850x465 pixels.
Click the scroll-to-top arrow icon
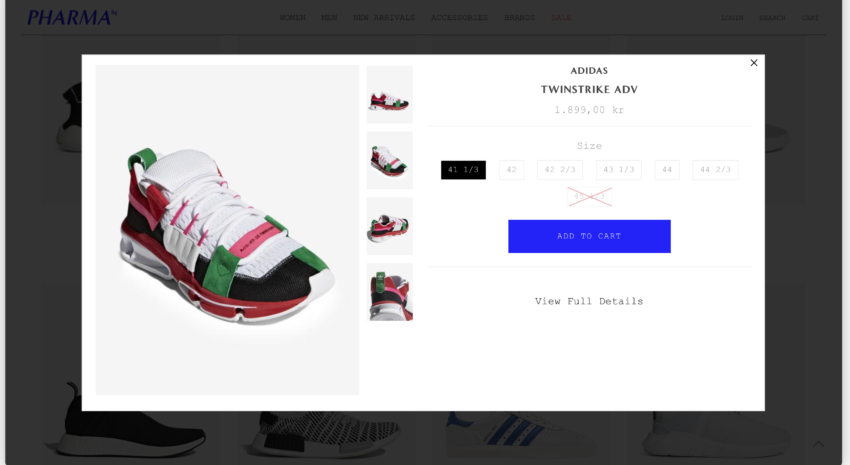click(818, 444)
